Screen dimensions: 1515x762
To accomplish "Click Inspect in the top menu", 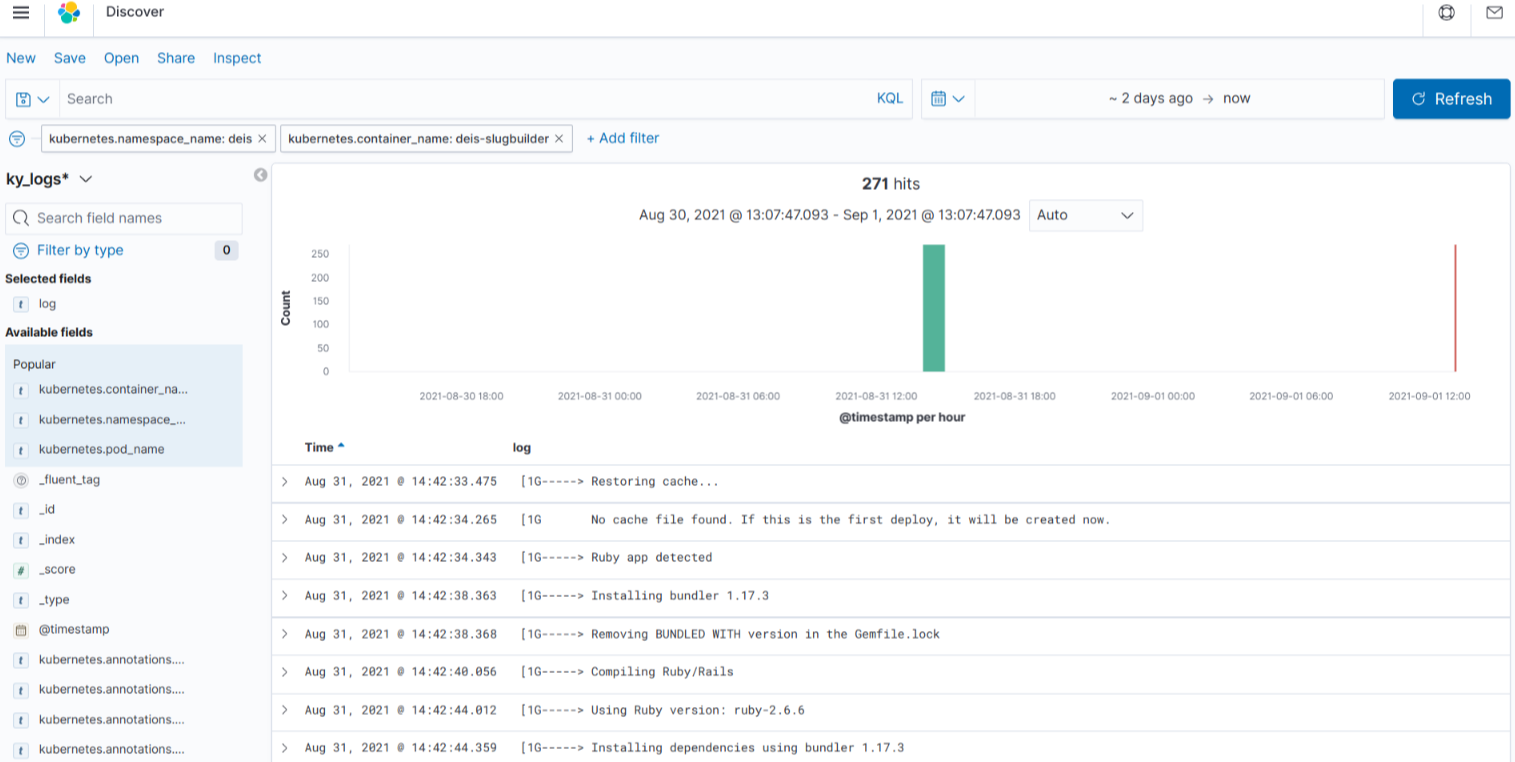I will click(237, 58).
